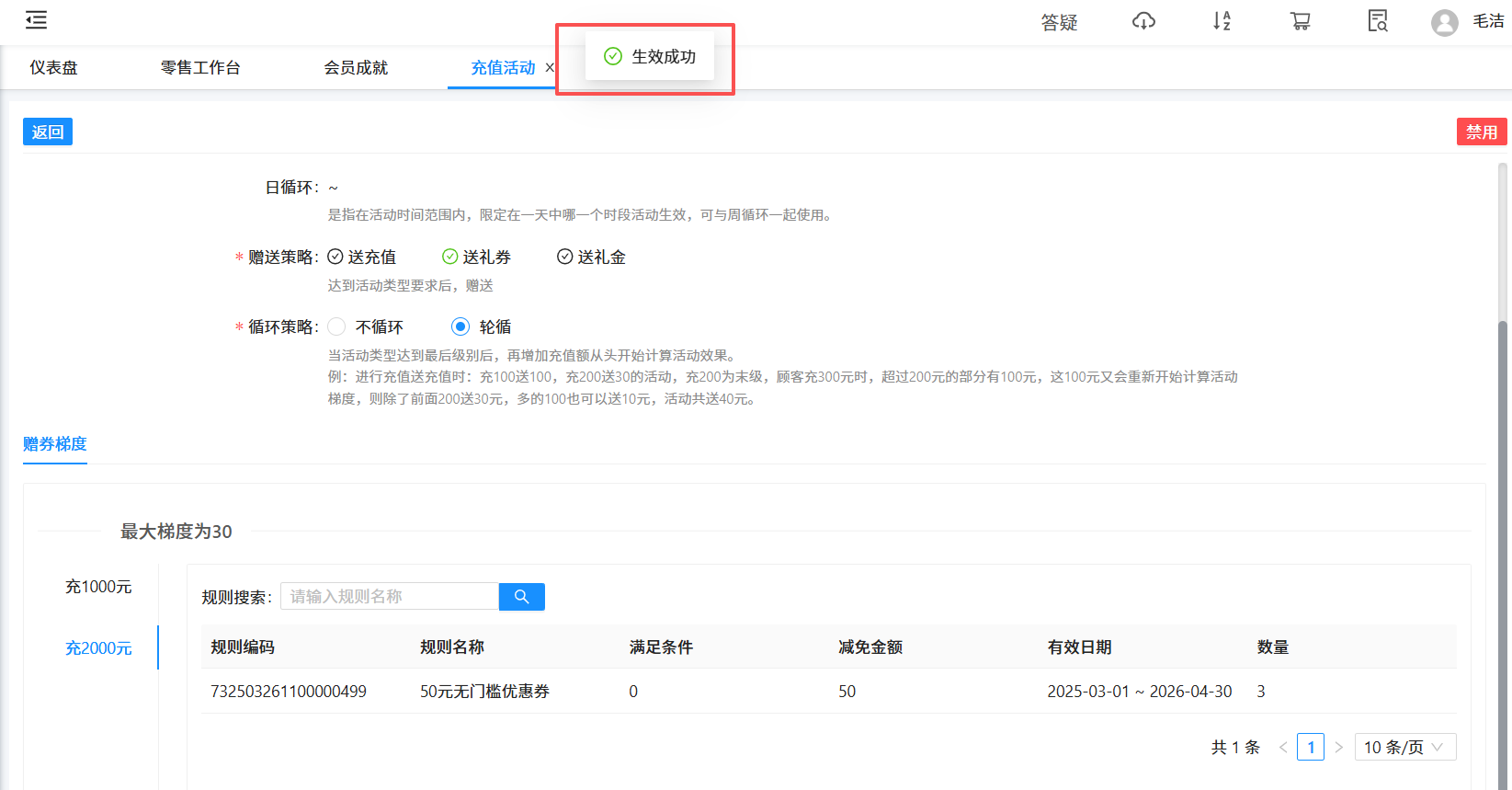The image size is (1512, 790).
Task: Click the 减免金额 column header
Action: (870, 647)
